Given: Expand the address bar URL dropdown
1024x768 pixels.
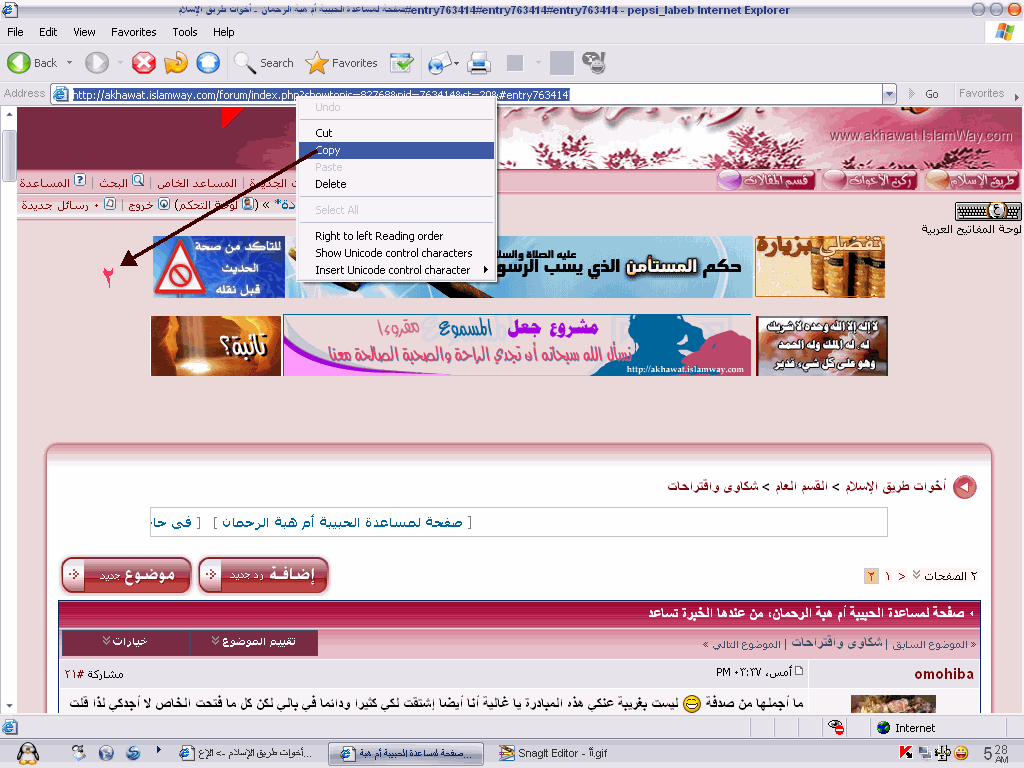Looking at the screenshot, I should 889,94.
